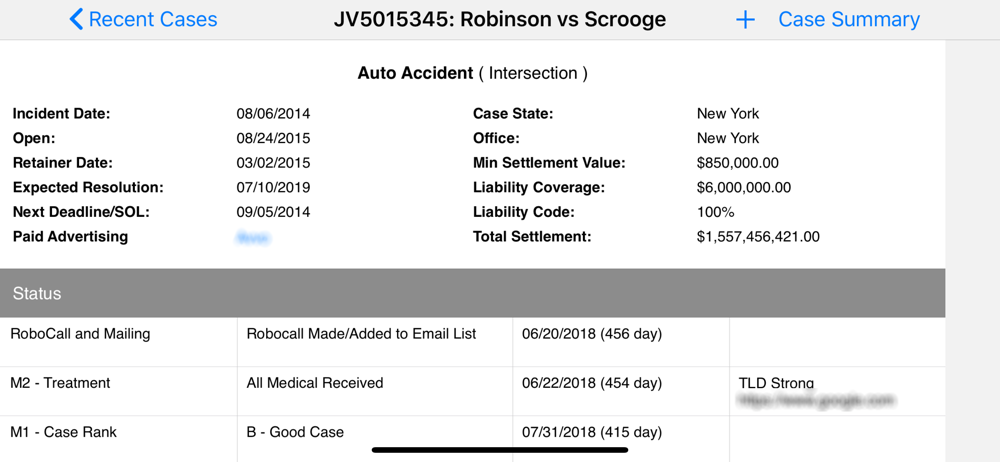The image size is (1000, 462).
Task: Select Robocall Made/Added to Email List cell
Action: pyautogui.click(x=375, y=342)
